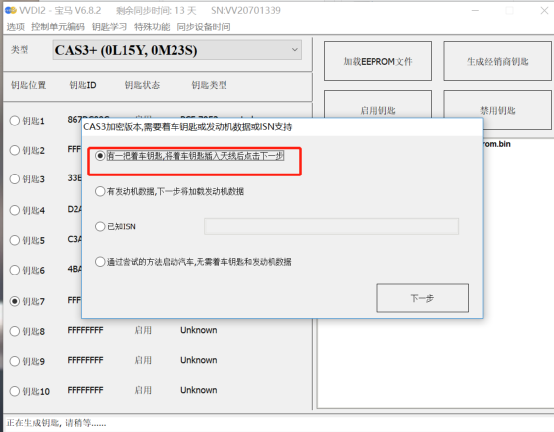Click Unknown type in 钥匙10 row
The height and width of the screenshot is (432, 554).
[x=199, y=390]
